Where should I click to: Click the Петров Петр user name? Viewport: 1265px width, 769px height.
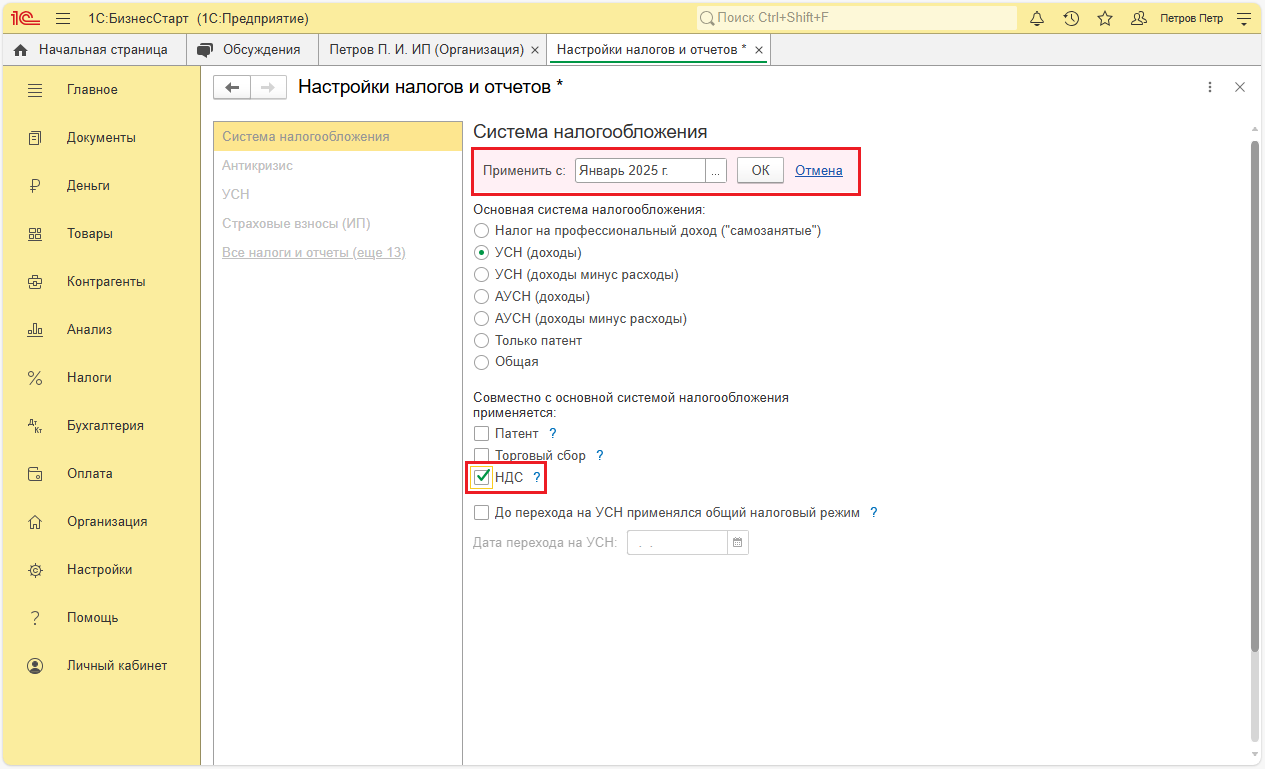click(1191, 18)
